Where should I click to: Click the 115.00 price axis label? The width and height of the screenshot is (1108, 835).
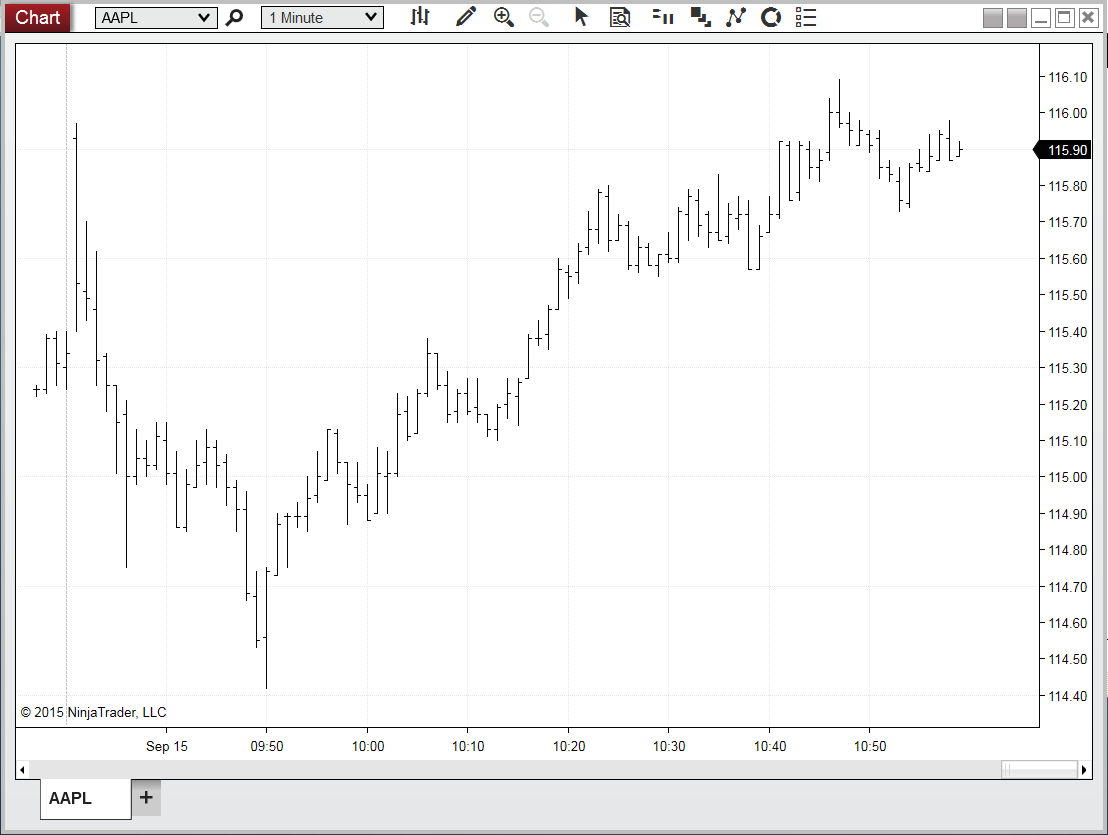click(1068, 478)
